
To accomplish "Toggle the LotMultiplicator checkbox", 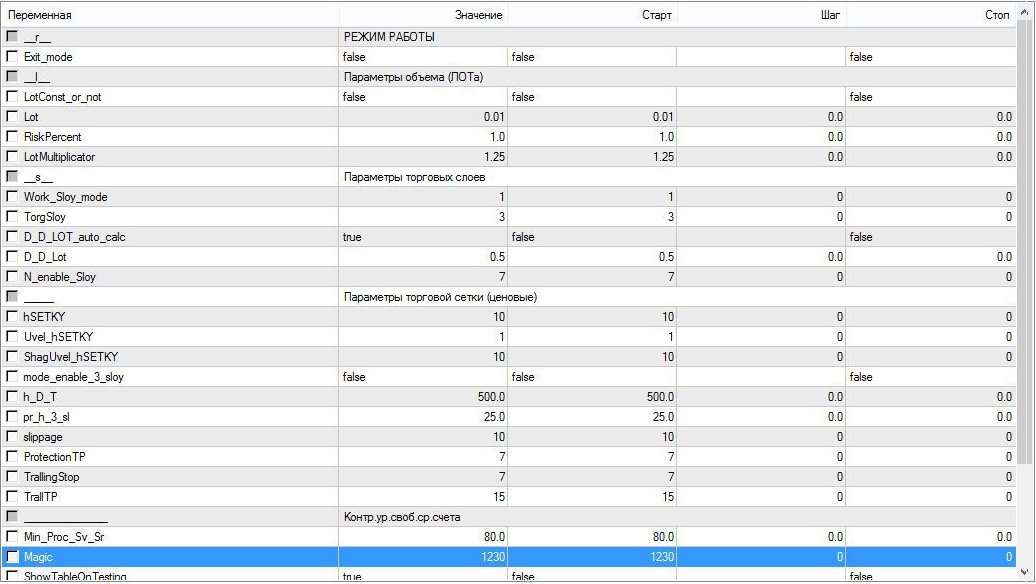I will [x=12, y=157].
